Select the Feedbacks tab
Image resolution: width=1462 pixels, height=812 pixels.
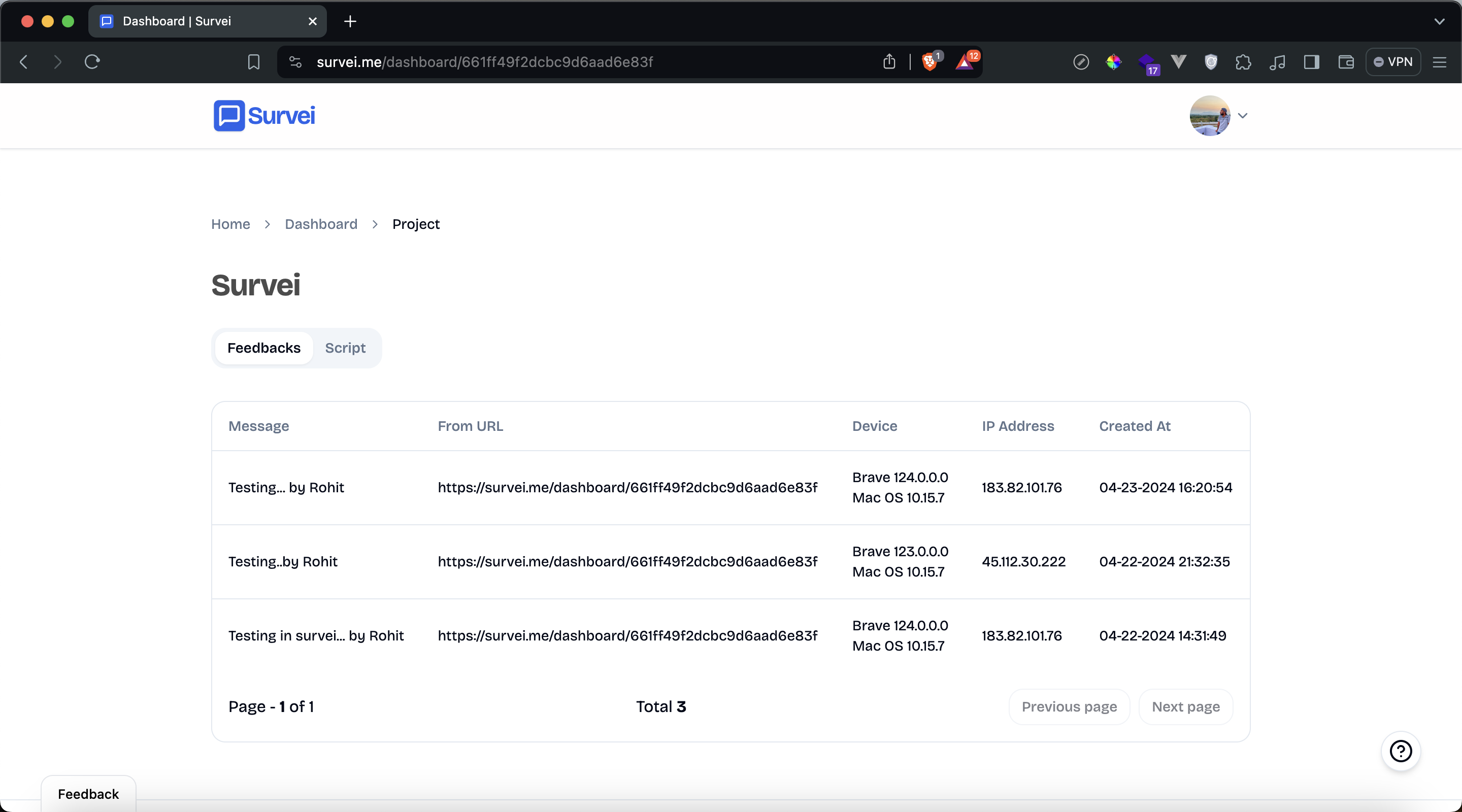pos(264,348)
